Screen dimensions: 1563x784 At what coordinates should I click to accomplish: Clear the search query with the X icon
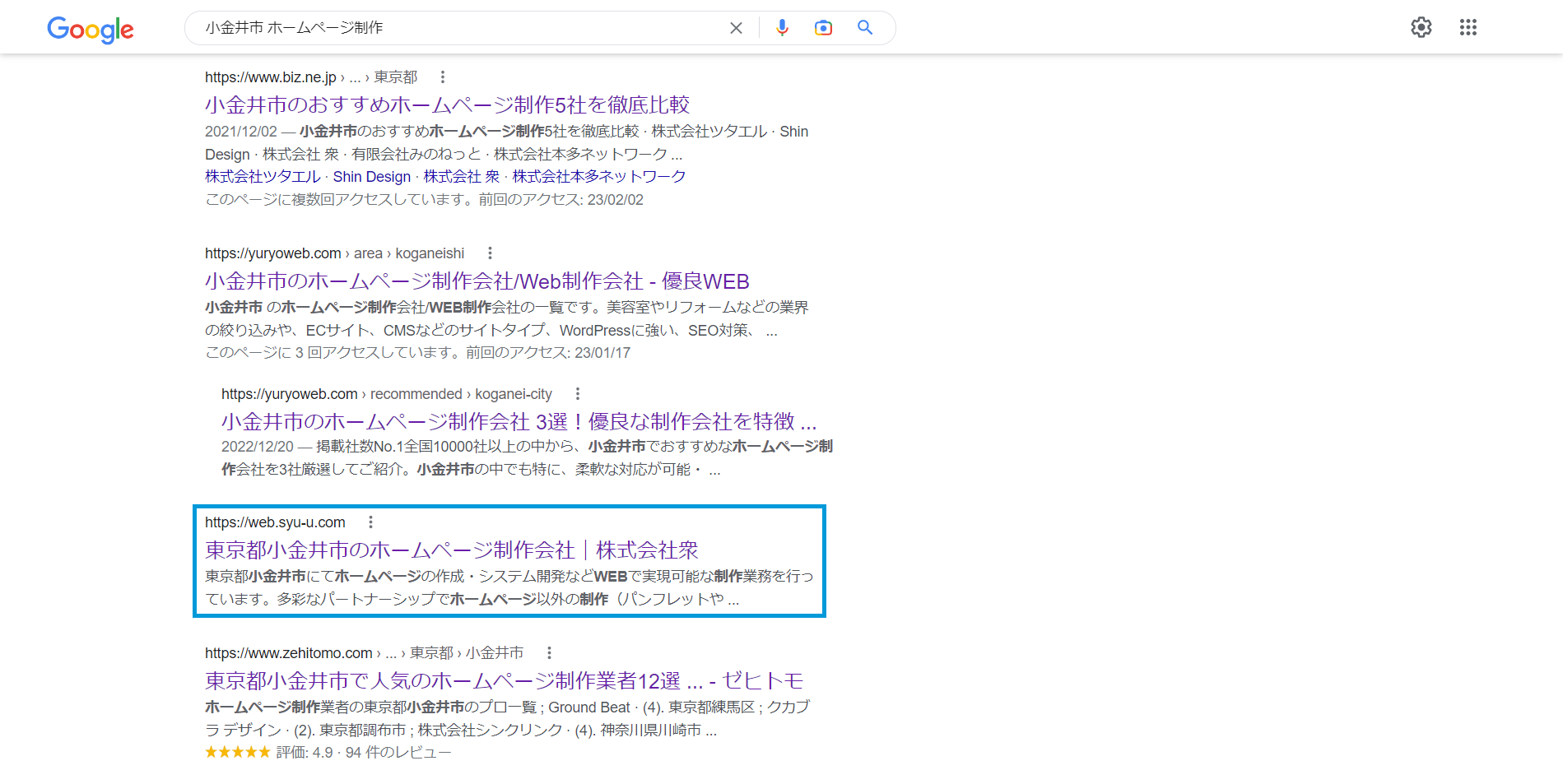point(735,27)
